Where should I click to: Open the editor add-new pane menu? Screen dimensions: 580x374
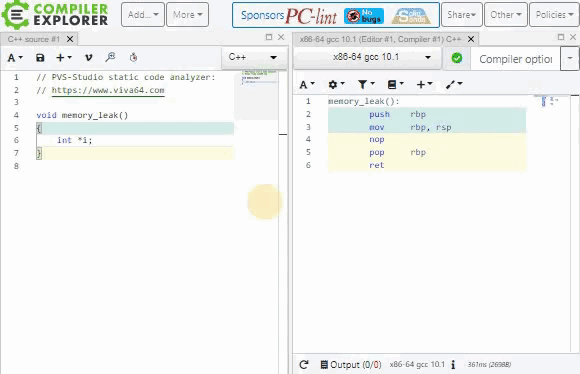[x=64, y=58]
